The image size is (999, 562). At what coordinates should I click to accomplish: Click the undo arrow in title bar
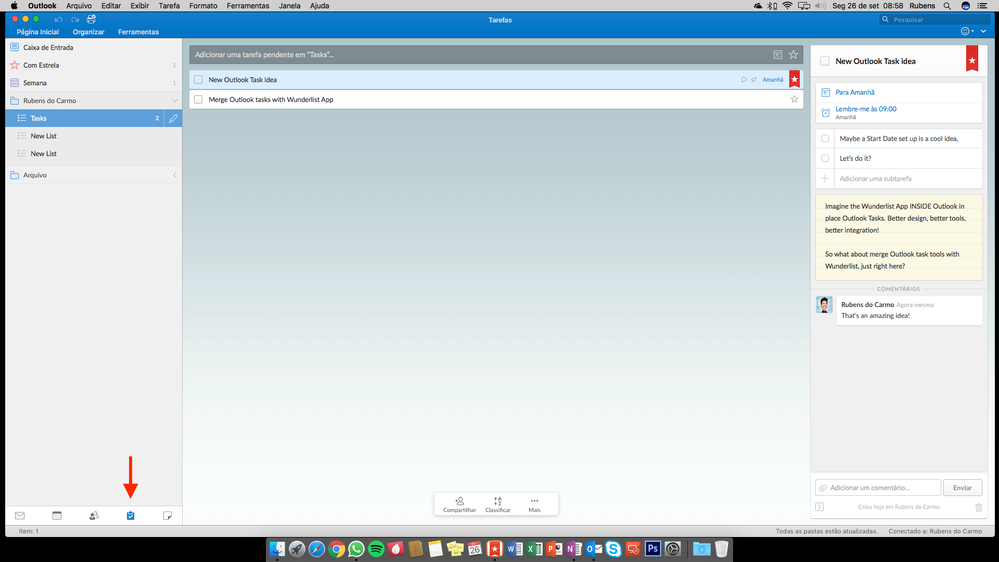[58, 19]
